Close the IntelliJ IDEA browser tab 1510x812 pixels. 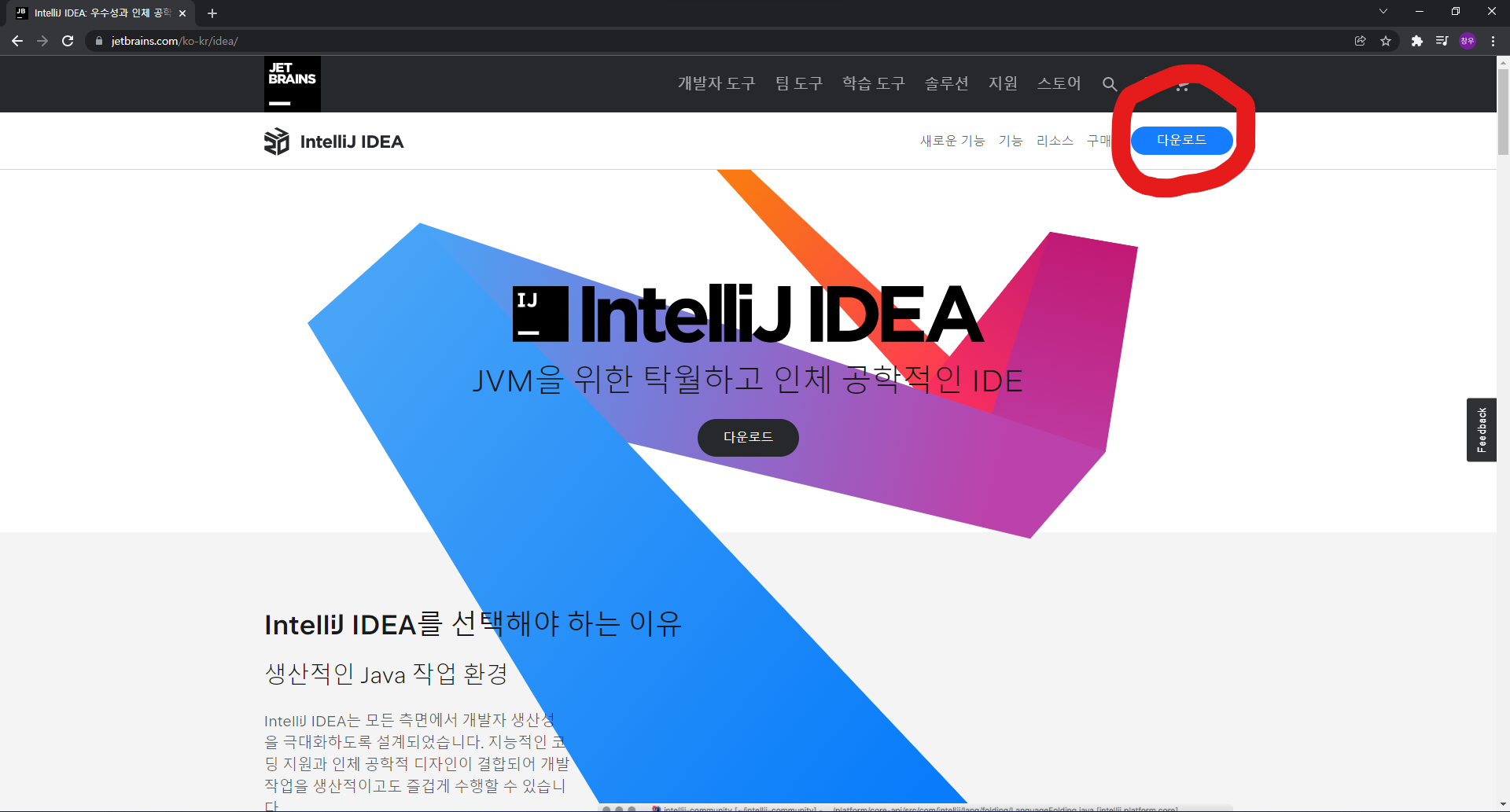[x=182, y=13]
